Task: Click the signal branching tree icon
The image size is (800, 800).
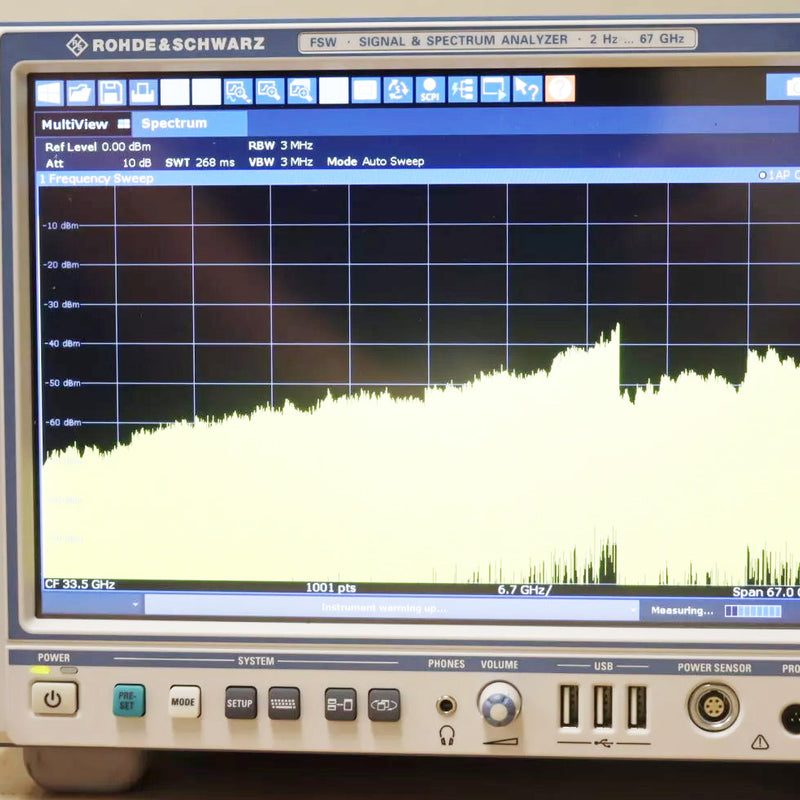Action: click(x=462, y=89)
